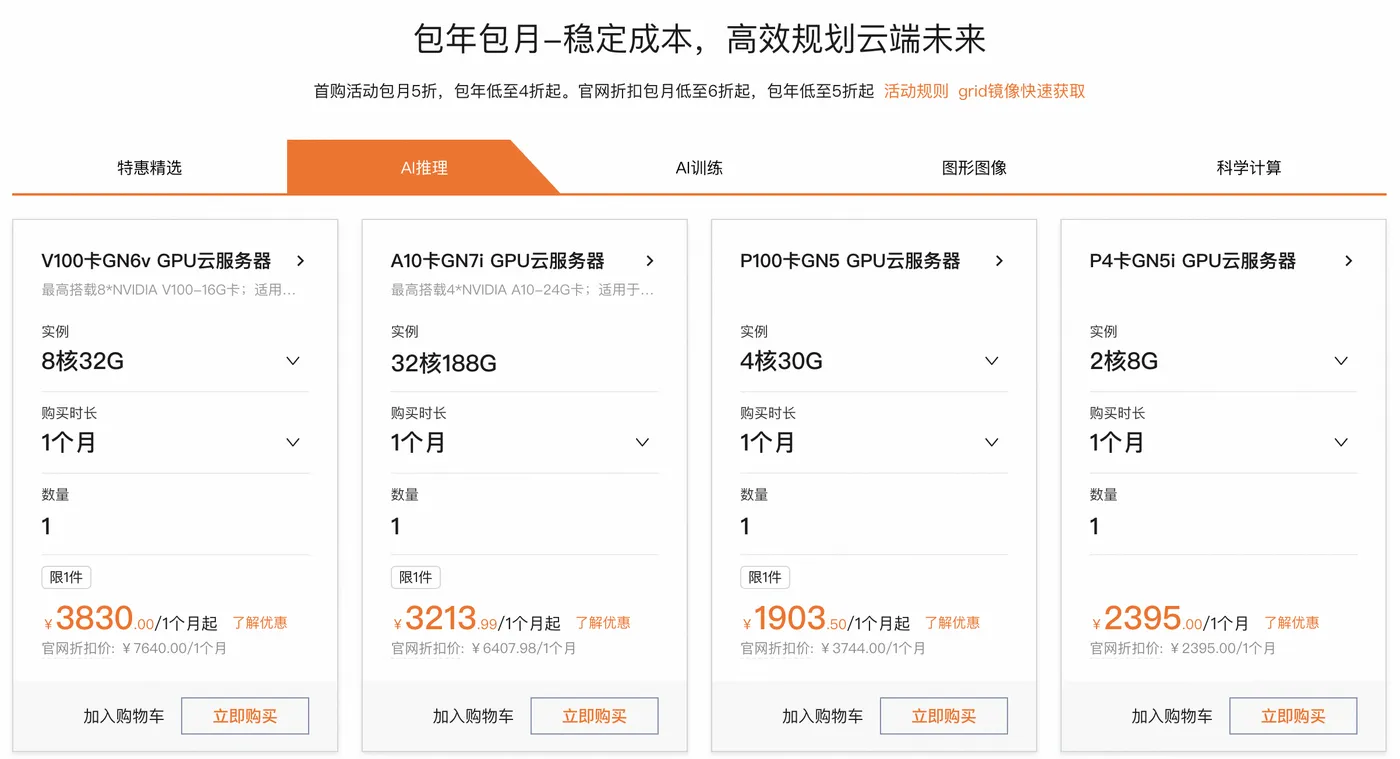
Task: Open A10卡GN7i details via its chevron arrow
Action: pyautogui.click(x=650, y=260)
